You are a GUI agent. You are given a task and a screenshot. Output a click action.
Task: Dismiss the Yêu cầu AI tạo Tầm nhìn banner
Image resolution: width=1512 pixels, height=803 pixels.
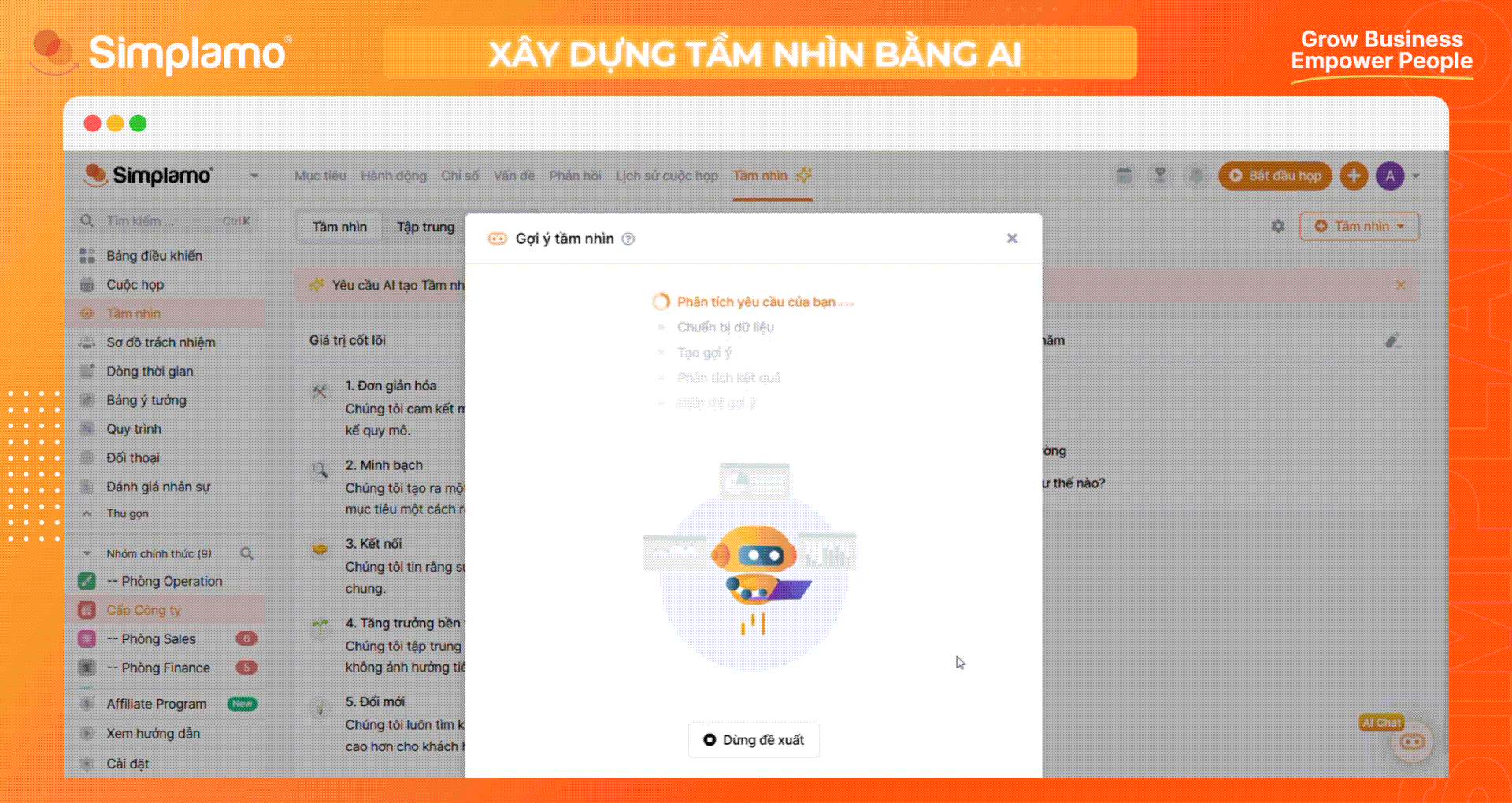[1400, 285]
